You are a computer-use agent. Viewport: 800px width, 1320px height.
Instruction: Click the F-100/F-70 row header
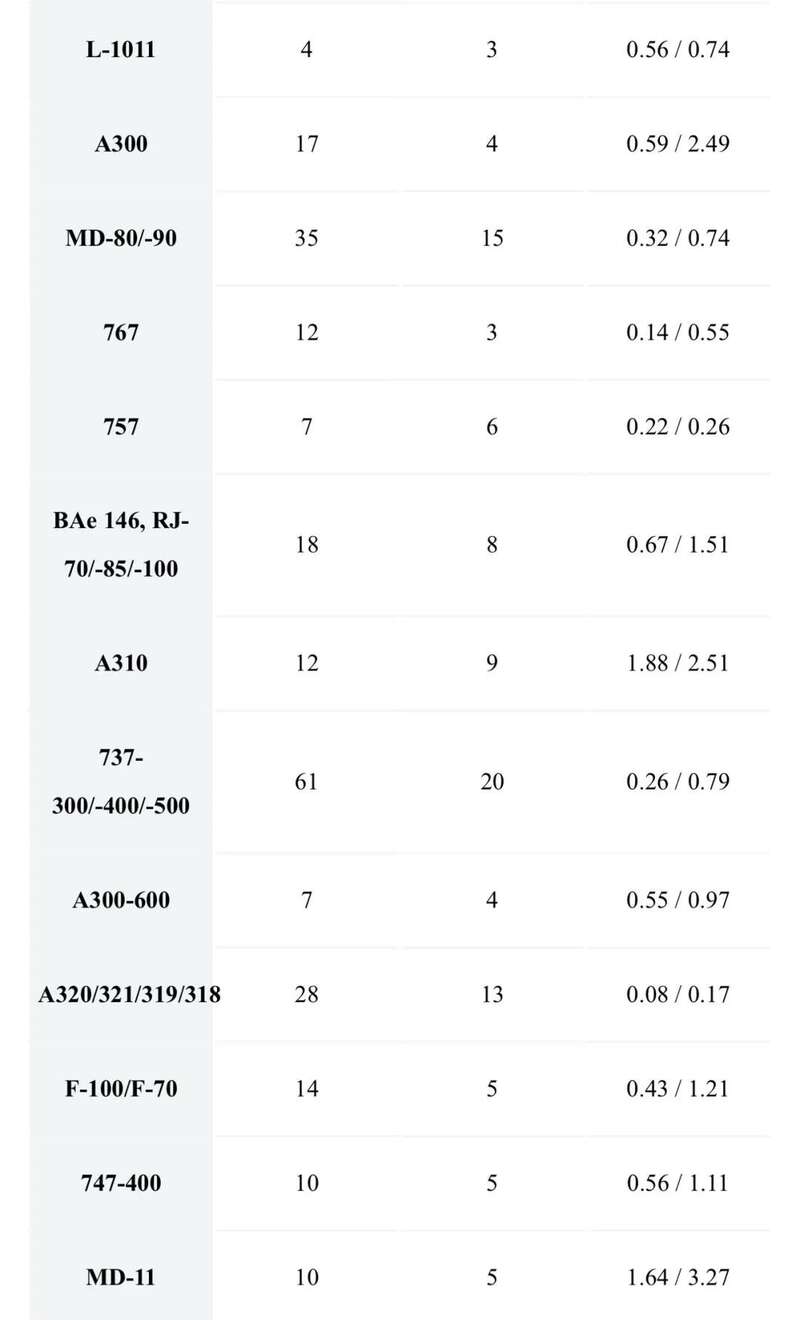pyautogui.click(x=121, y=1089)
